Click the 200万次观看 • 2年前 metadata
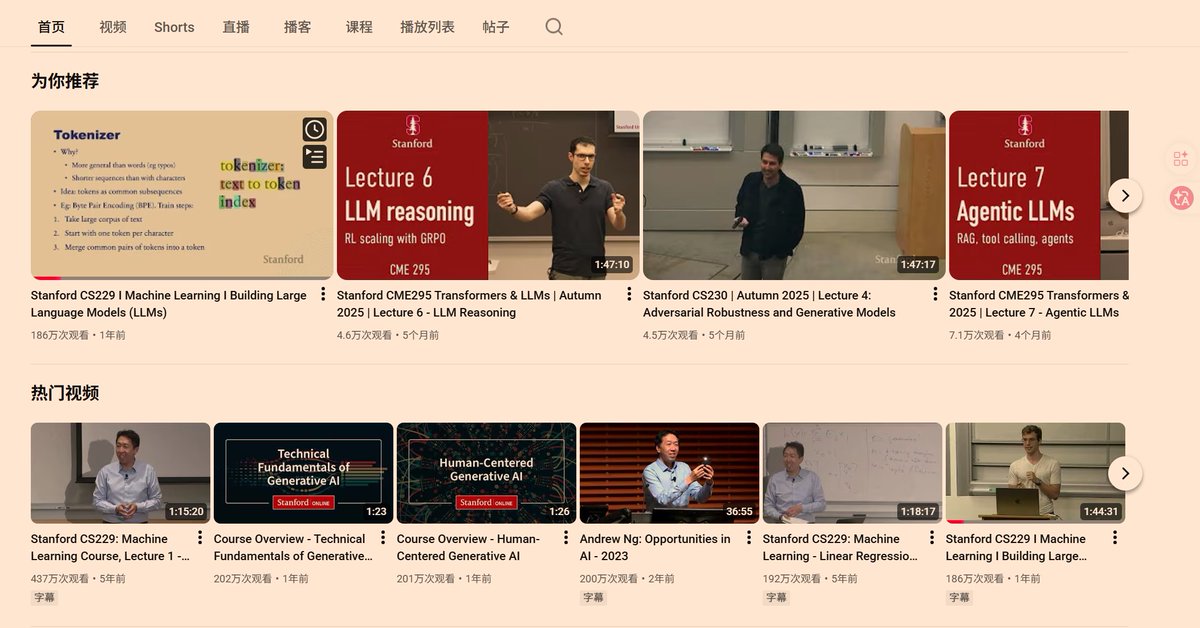The width and height of the screenshot is (1200, 628). click(x=627, y=578)
